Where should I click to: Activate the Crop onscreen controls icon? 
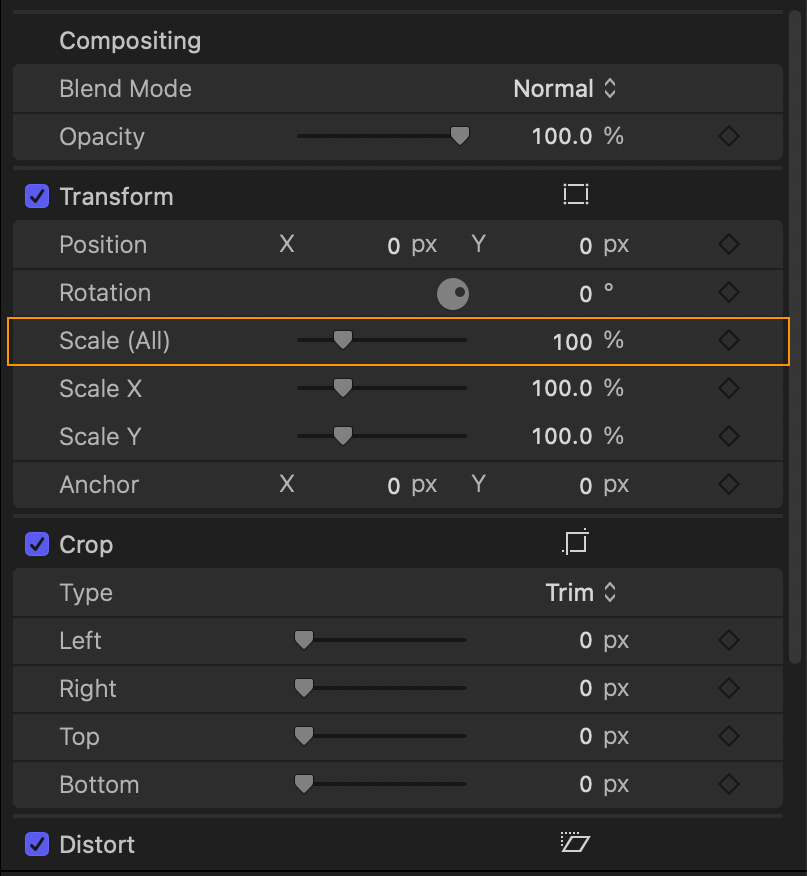pos(576,542)
